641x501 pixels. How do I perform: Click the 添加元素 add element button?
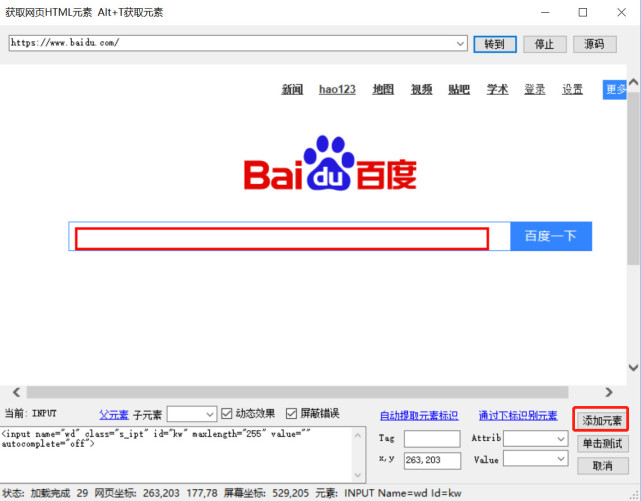point(602,420)
